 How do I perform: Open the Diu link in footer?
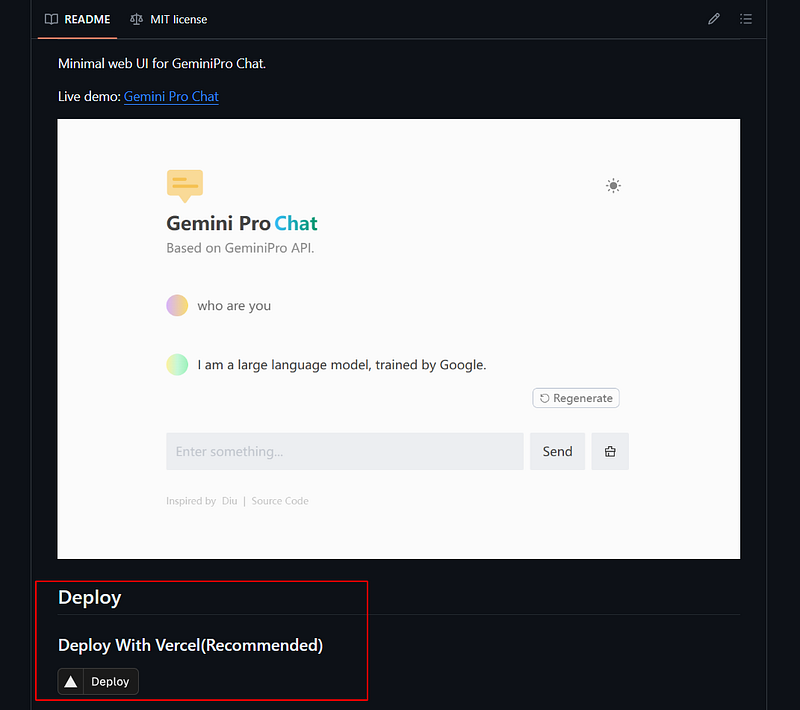tap(230, 501)
